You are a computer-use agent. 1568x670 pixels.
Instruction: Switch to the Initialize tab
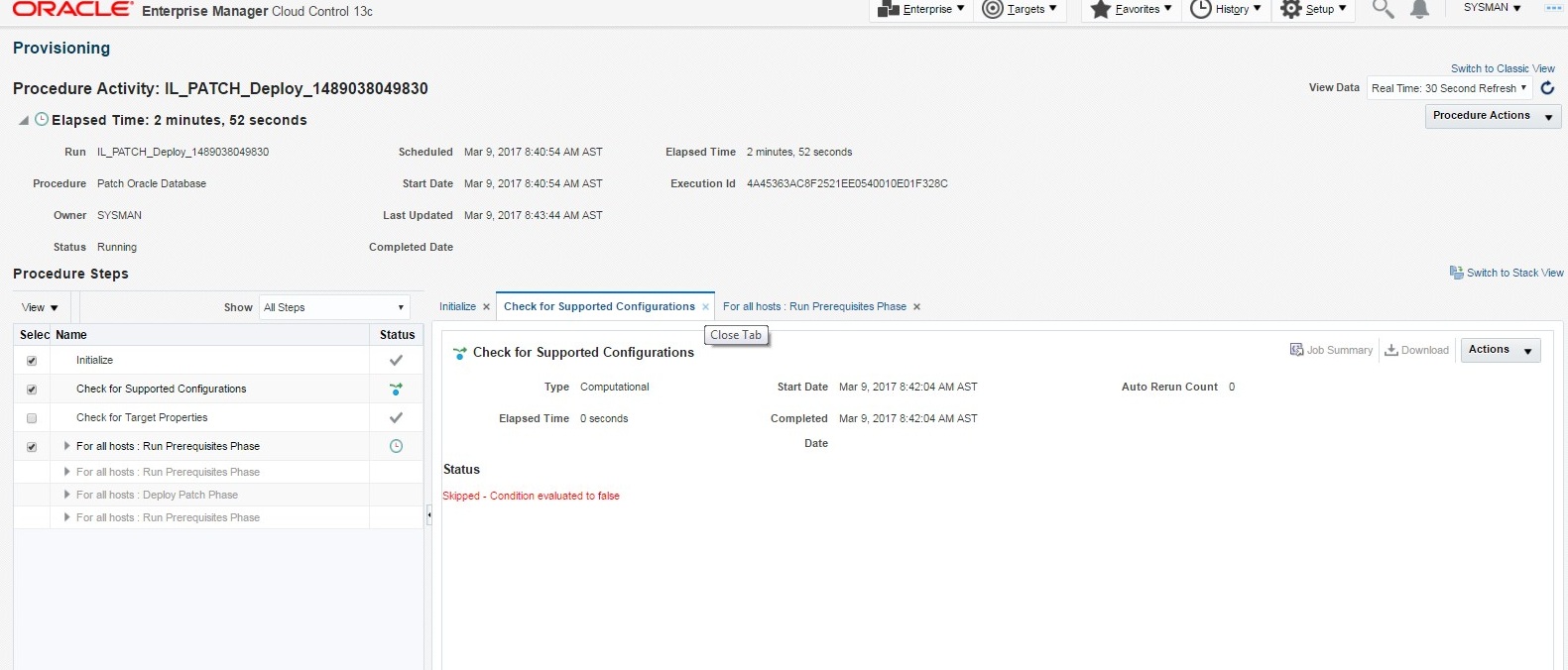pos(457,306)
